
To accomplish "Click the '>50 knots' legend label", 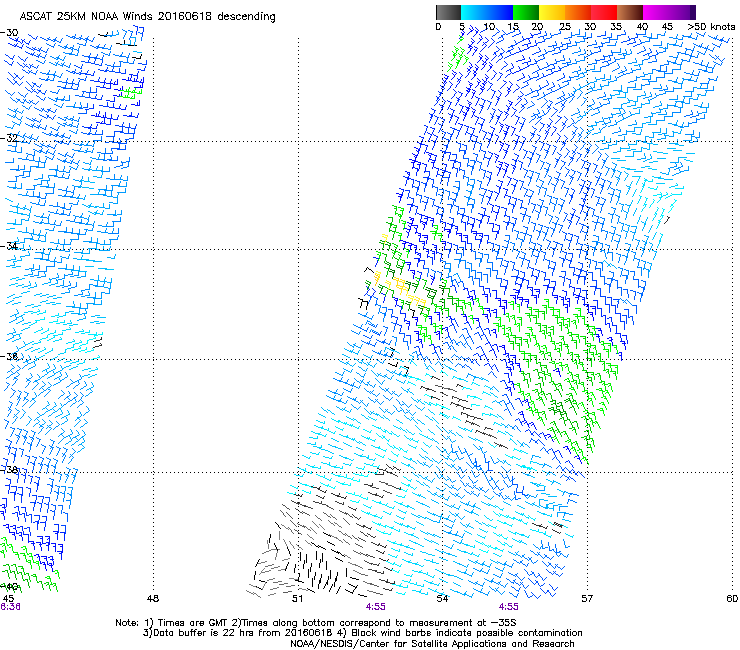I will [x=711, y=26].
